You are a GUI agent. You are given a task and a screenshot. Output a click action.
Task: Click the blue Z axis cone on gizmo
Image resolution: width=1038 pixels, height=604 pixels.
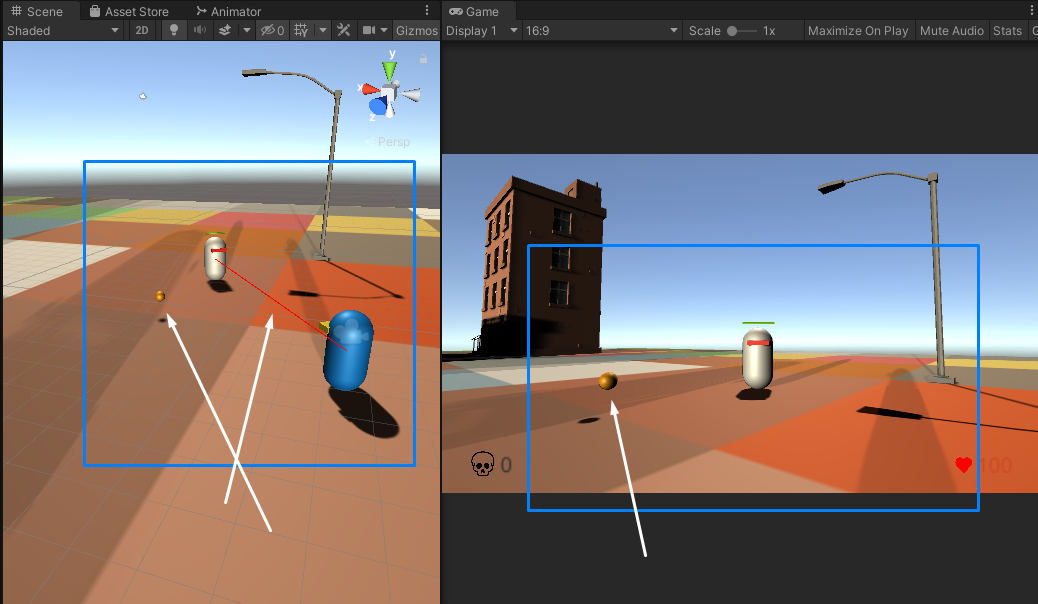[379, 105]
